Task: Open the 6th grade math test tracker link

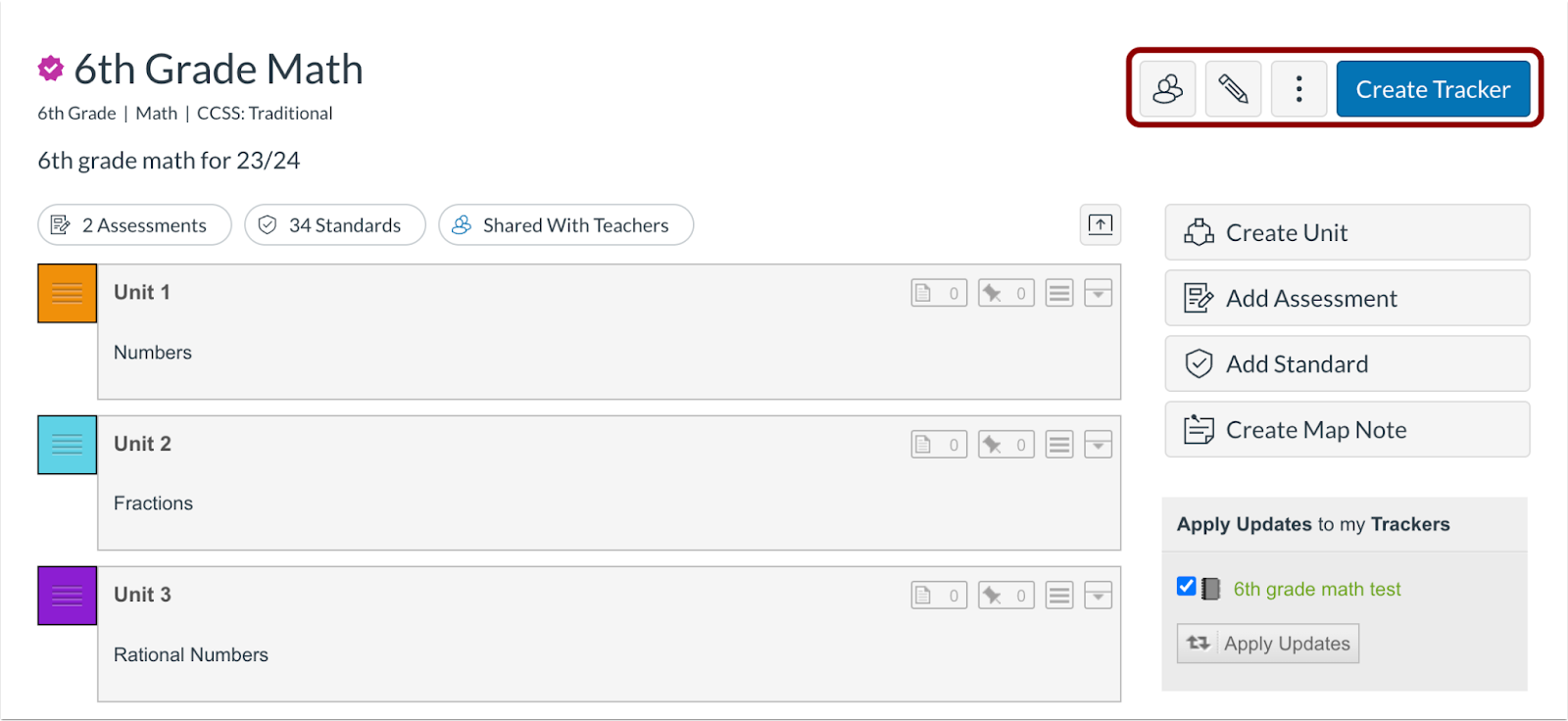Action: pyautogui.click(x=1316, y=589)
